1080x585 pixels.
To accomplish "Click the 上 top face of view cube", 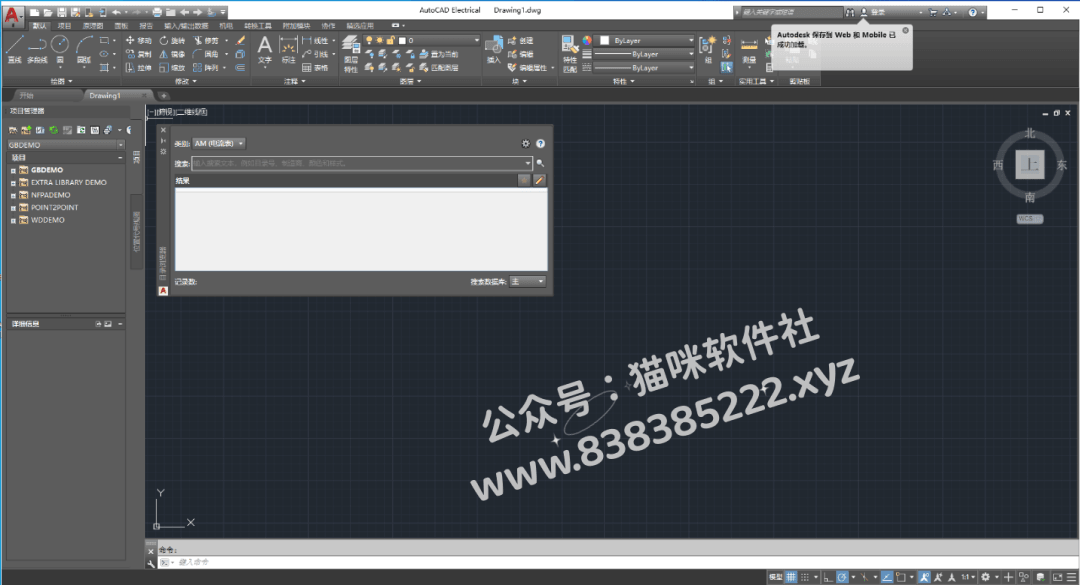I will pyautogui.click(x=1030, y=165).
